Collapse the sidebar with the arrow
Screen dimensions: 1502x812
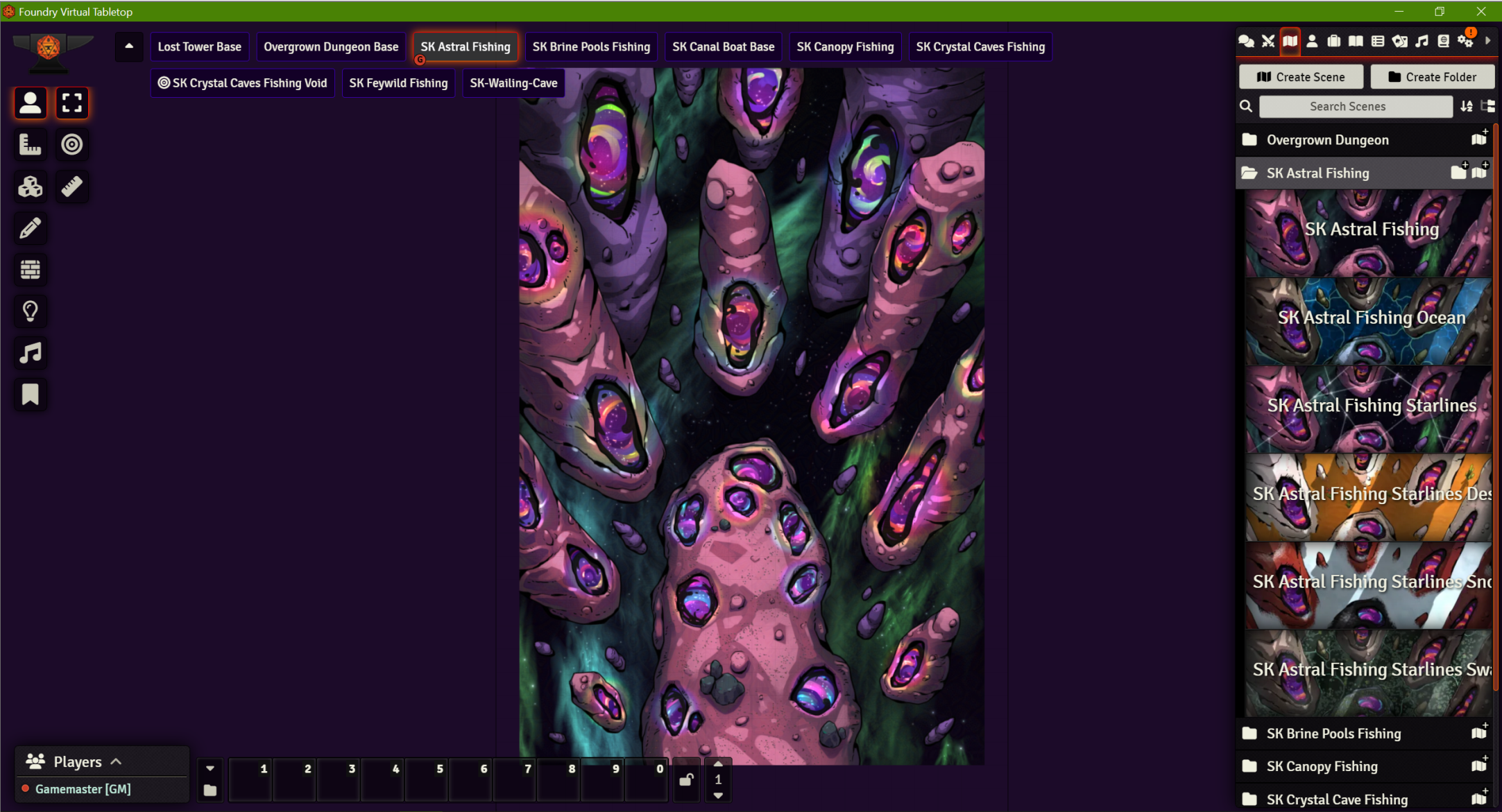tap(1487, 41)
